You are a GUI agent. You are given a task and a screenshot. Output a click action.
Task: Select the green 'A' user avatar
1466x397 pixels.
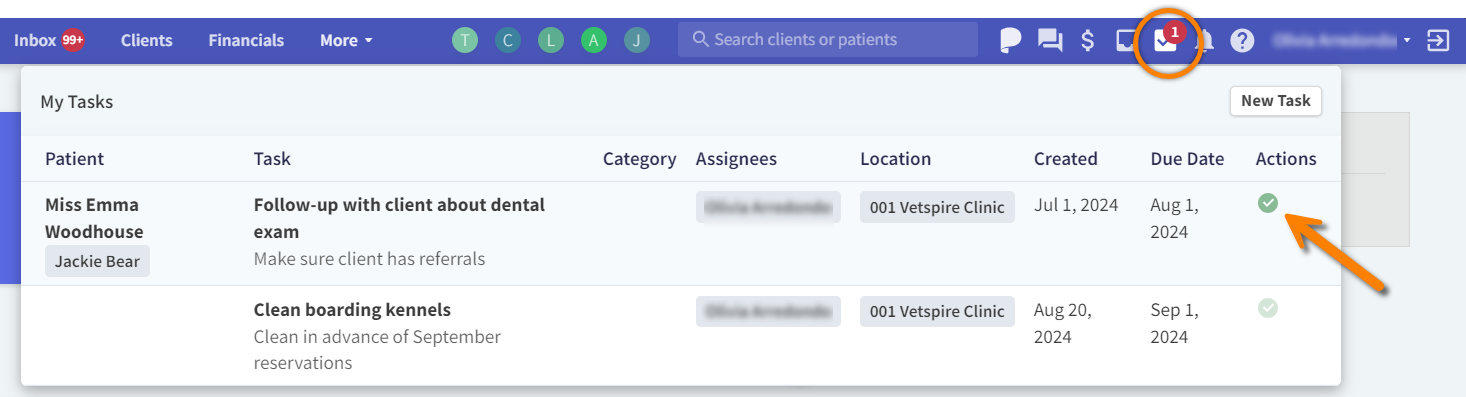[594, 41]
